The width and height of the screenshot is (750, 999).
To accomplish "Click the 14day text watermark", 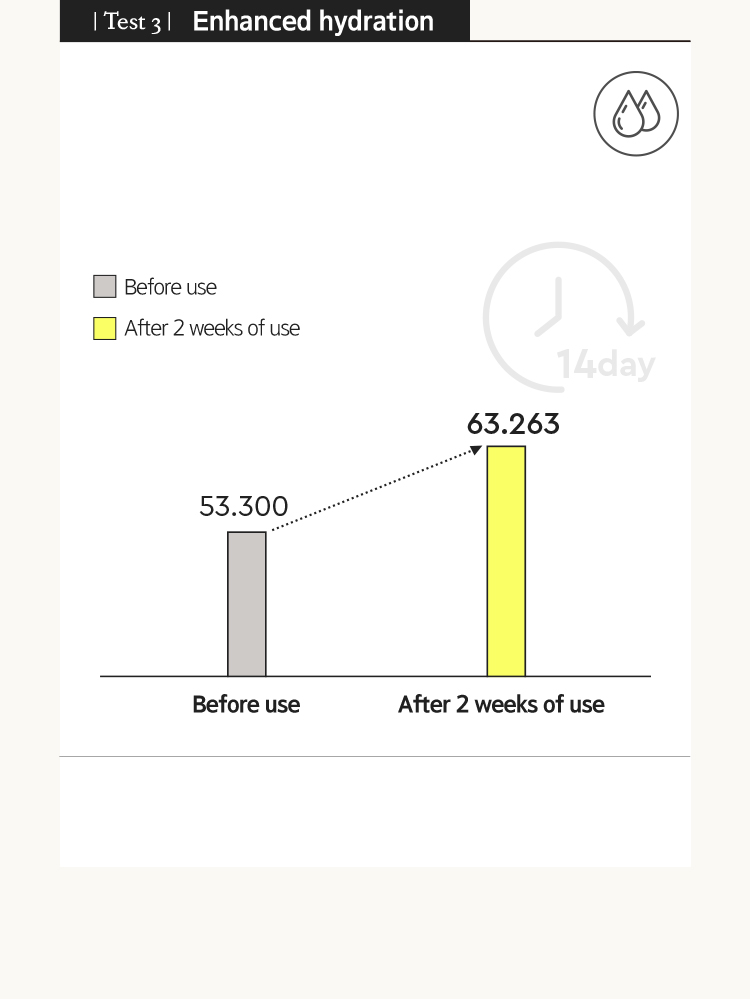I will (x=606, y=364).
